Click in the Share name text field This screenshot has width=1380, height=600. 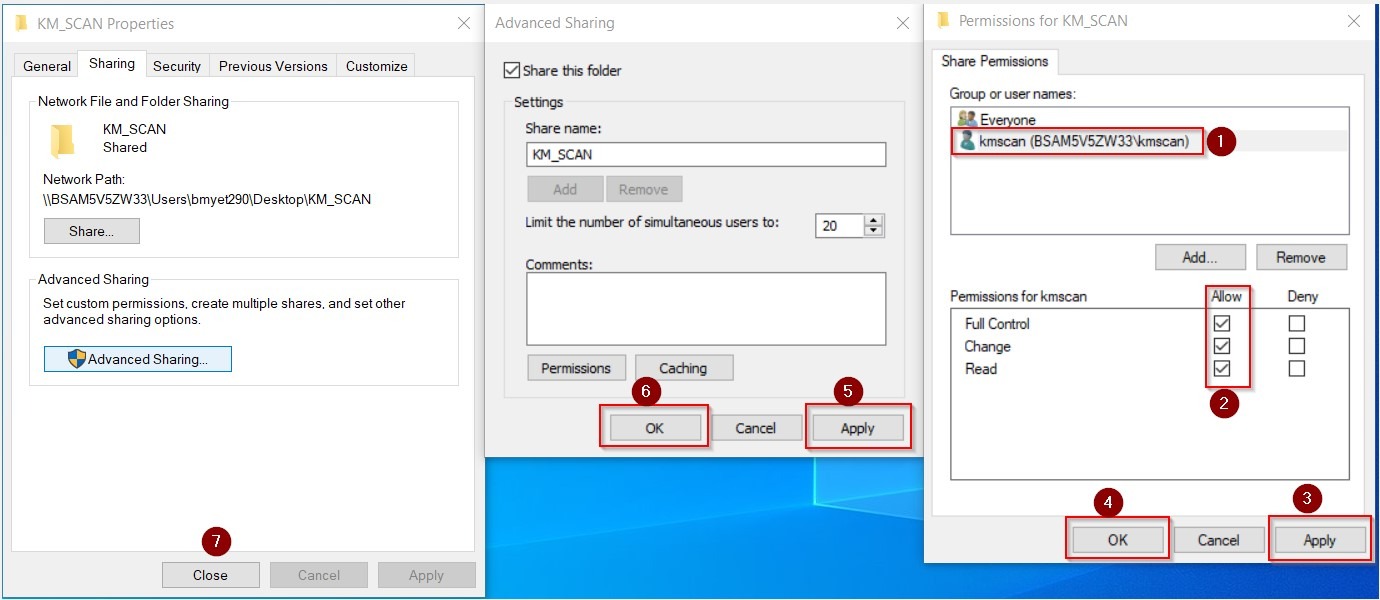tap(705, 154)
